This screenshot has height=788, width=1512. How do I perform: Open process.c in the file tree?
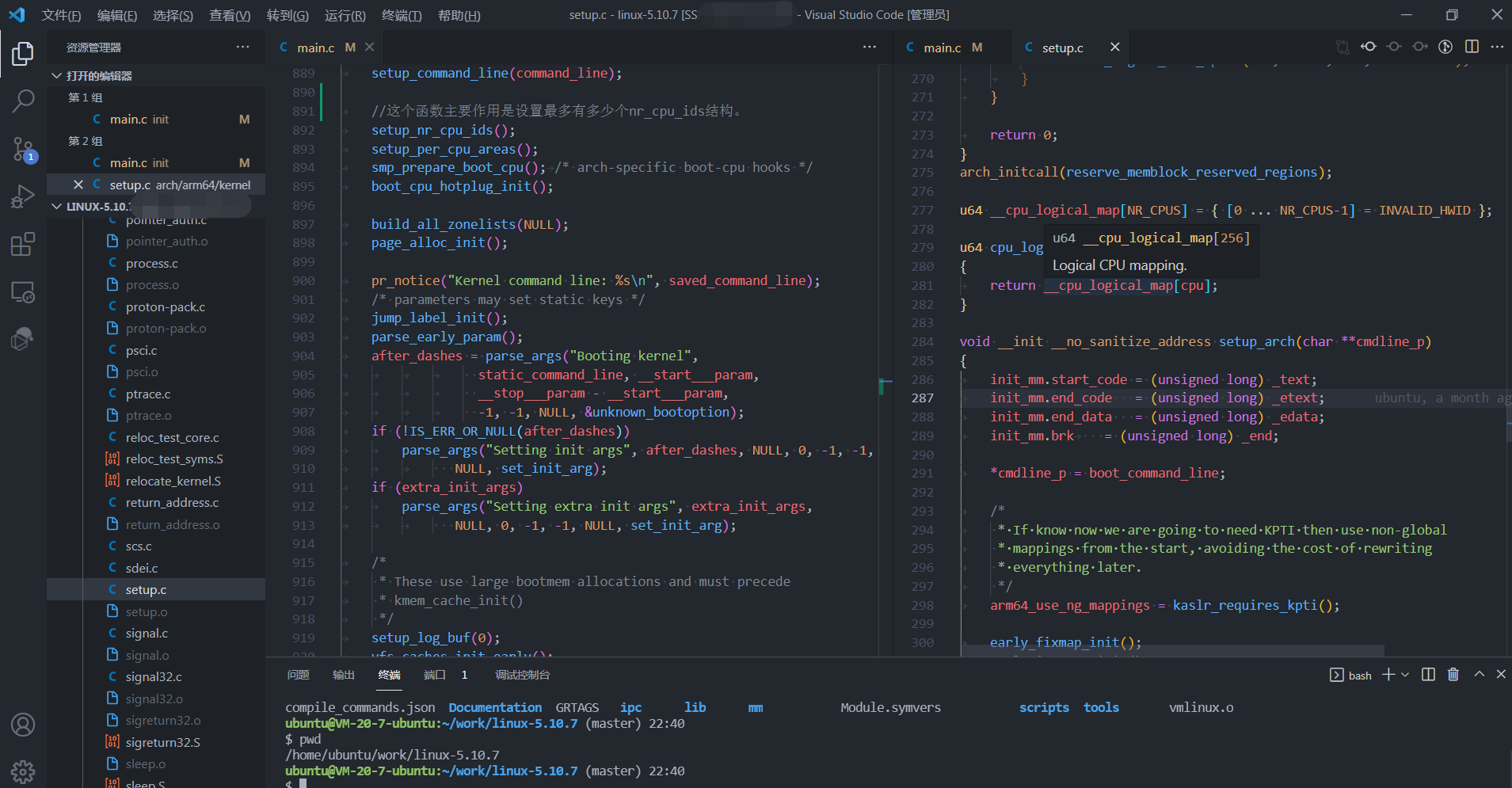tap(152, 263)
